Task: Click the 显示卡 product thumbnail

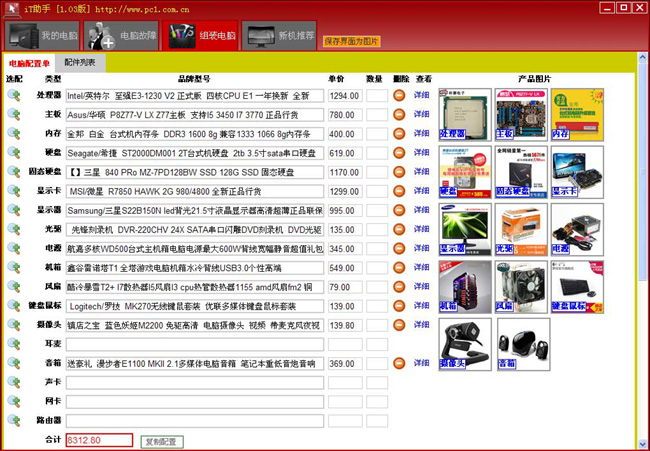Action: (x=577, y=172)
